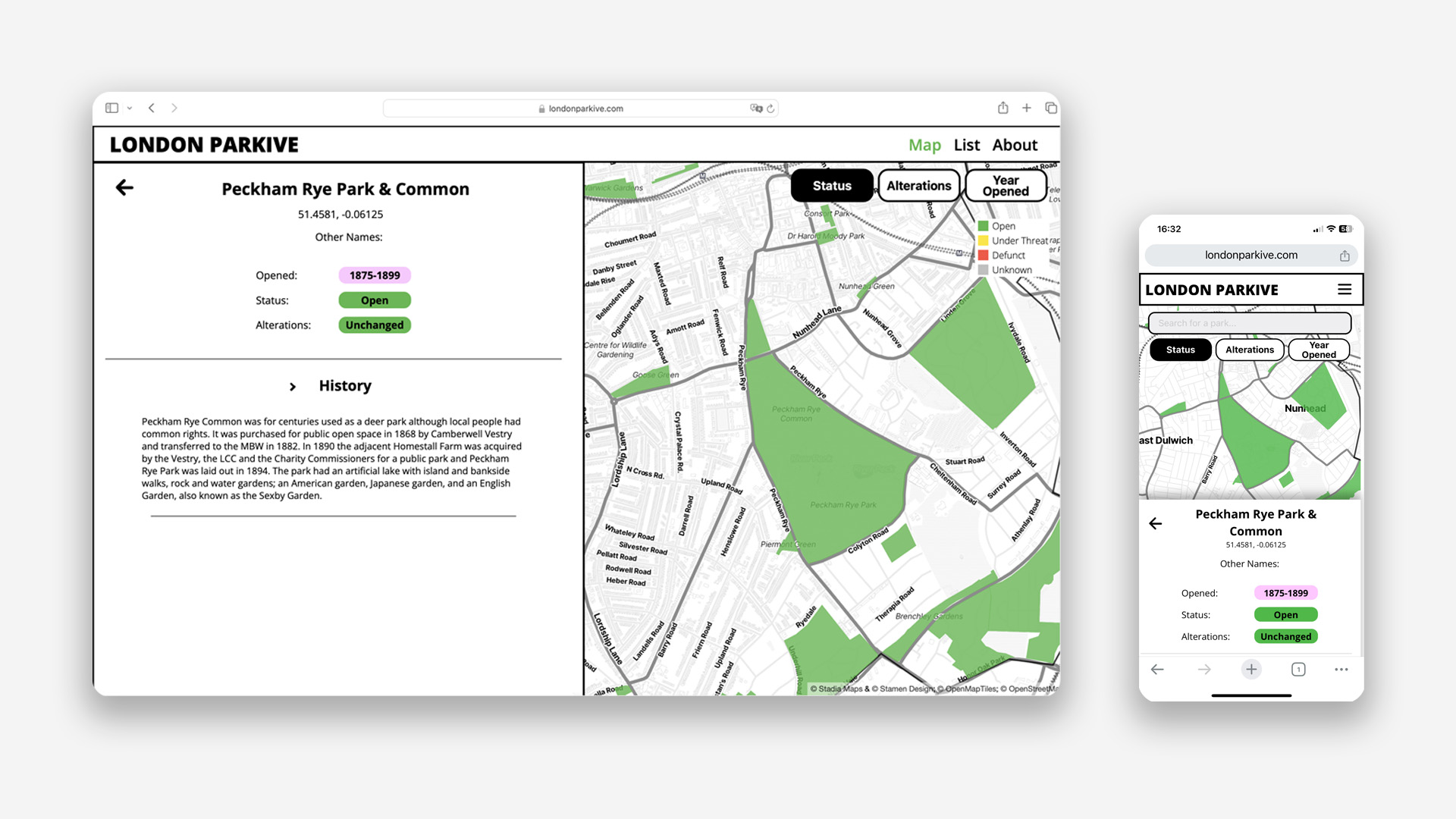The image size is (1456, 819).
Task: Open the mobile hamburger menu
Action: pos(1344,290)
